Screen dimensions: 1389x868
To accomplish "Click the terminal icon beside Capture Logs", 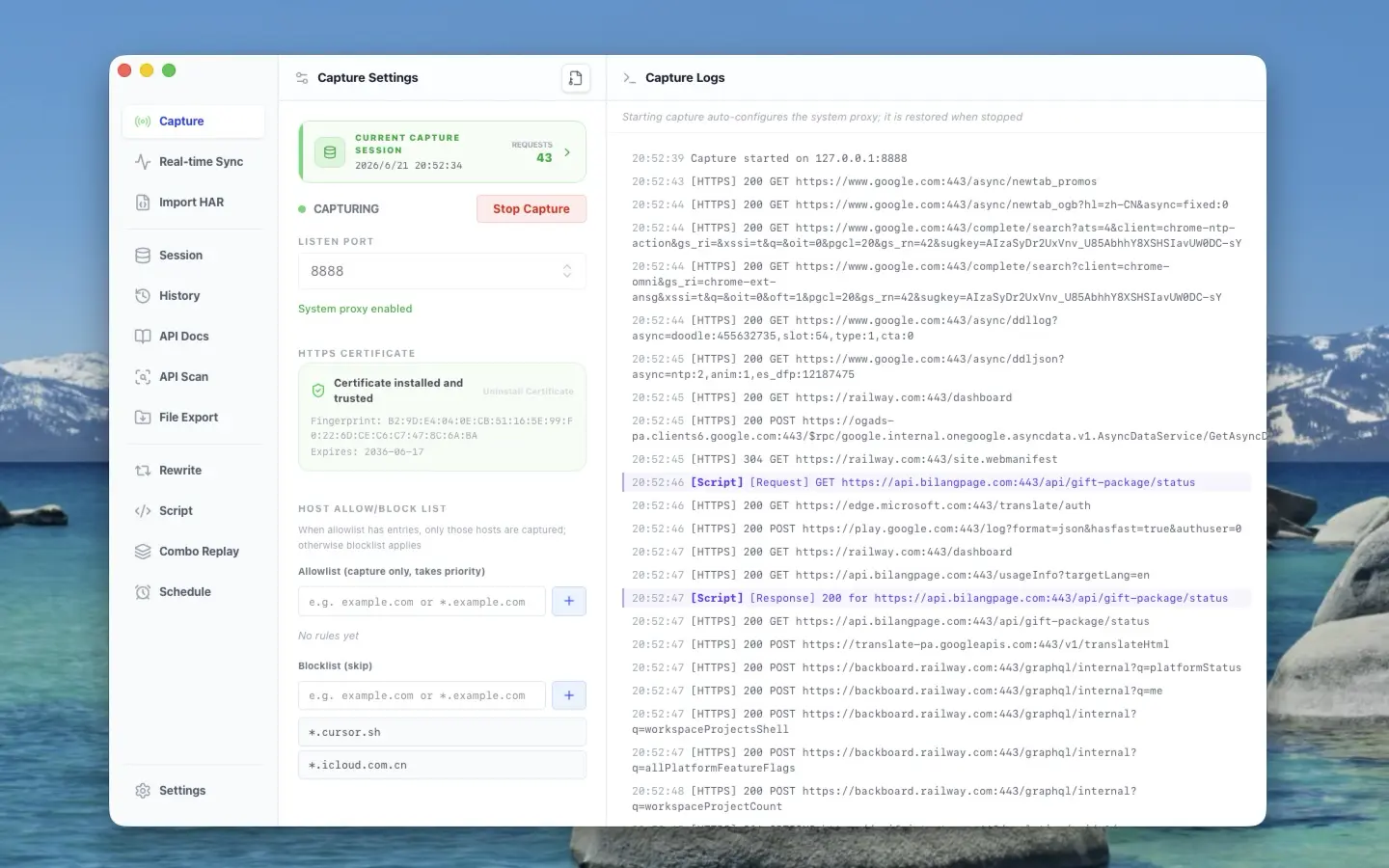I will click(630, 78).
